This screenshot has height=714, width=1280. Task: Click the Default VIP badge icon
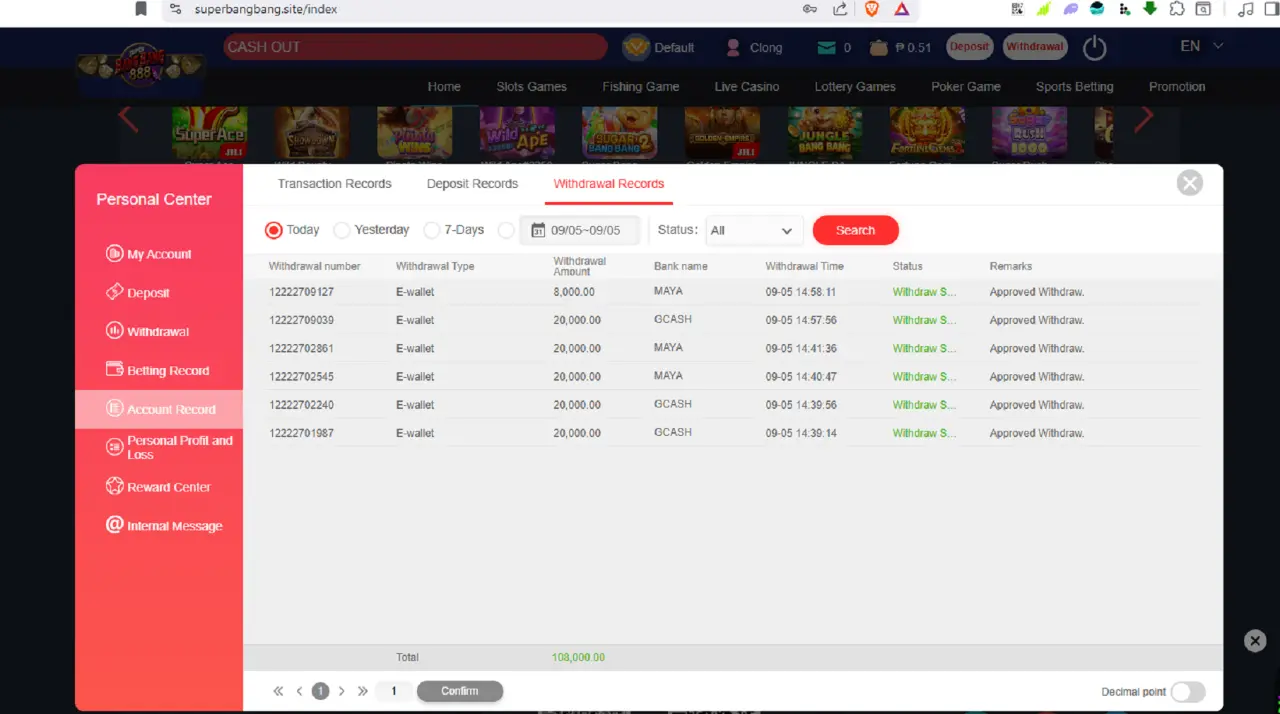pos(636,47)
